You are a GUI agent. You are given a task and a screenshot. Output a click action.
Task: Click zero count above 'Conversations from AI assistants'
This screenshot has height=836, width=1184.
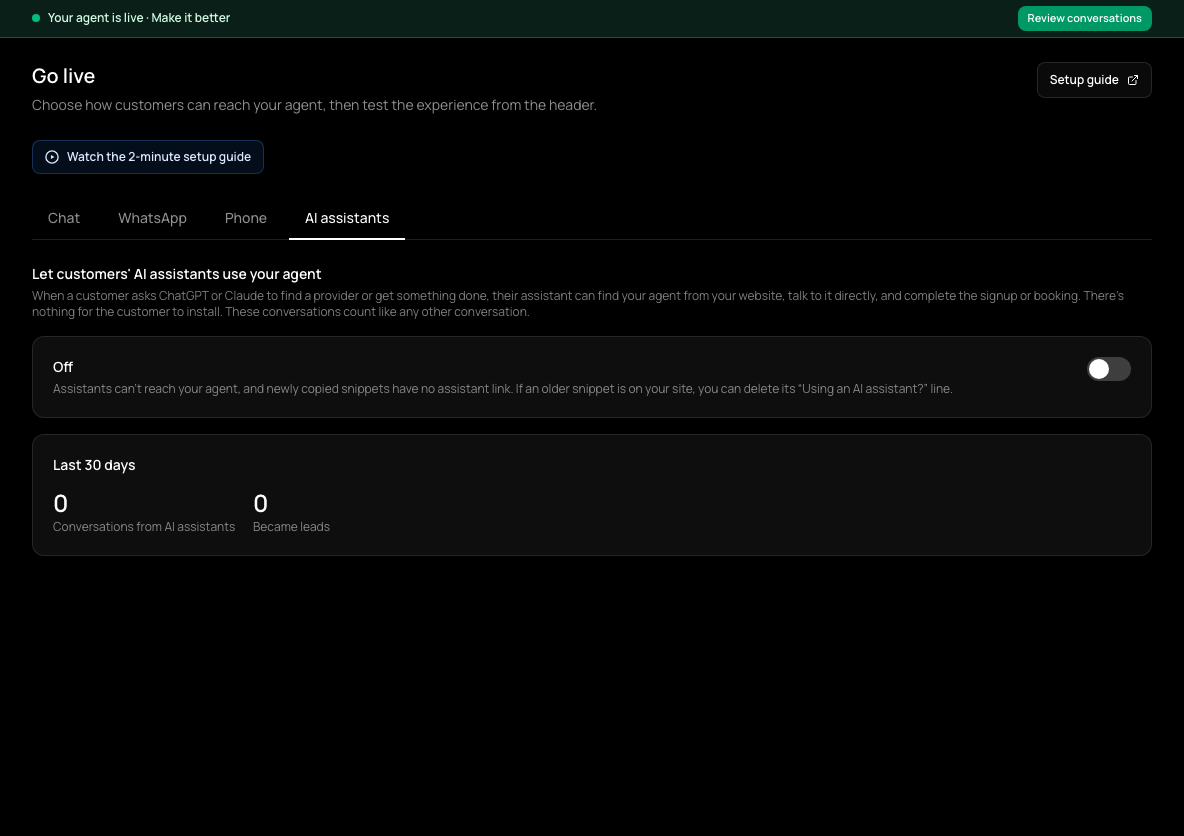coord(60,504)
